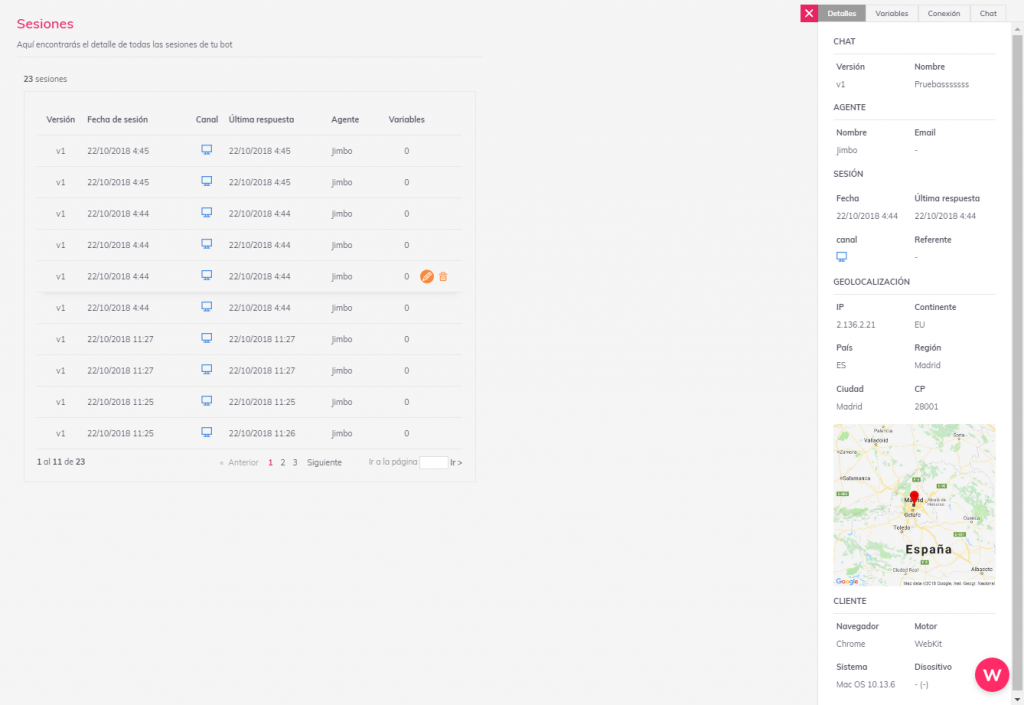Click the red map pin on Madrid
1024x705 pixels.
coord(914,499)
